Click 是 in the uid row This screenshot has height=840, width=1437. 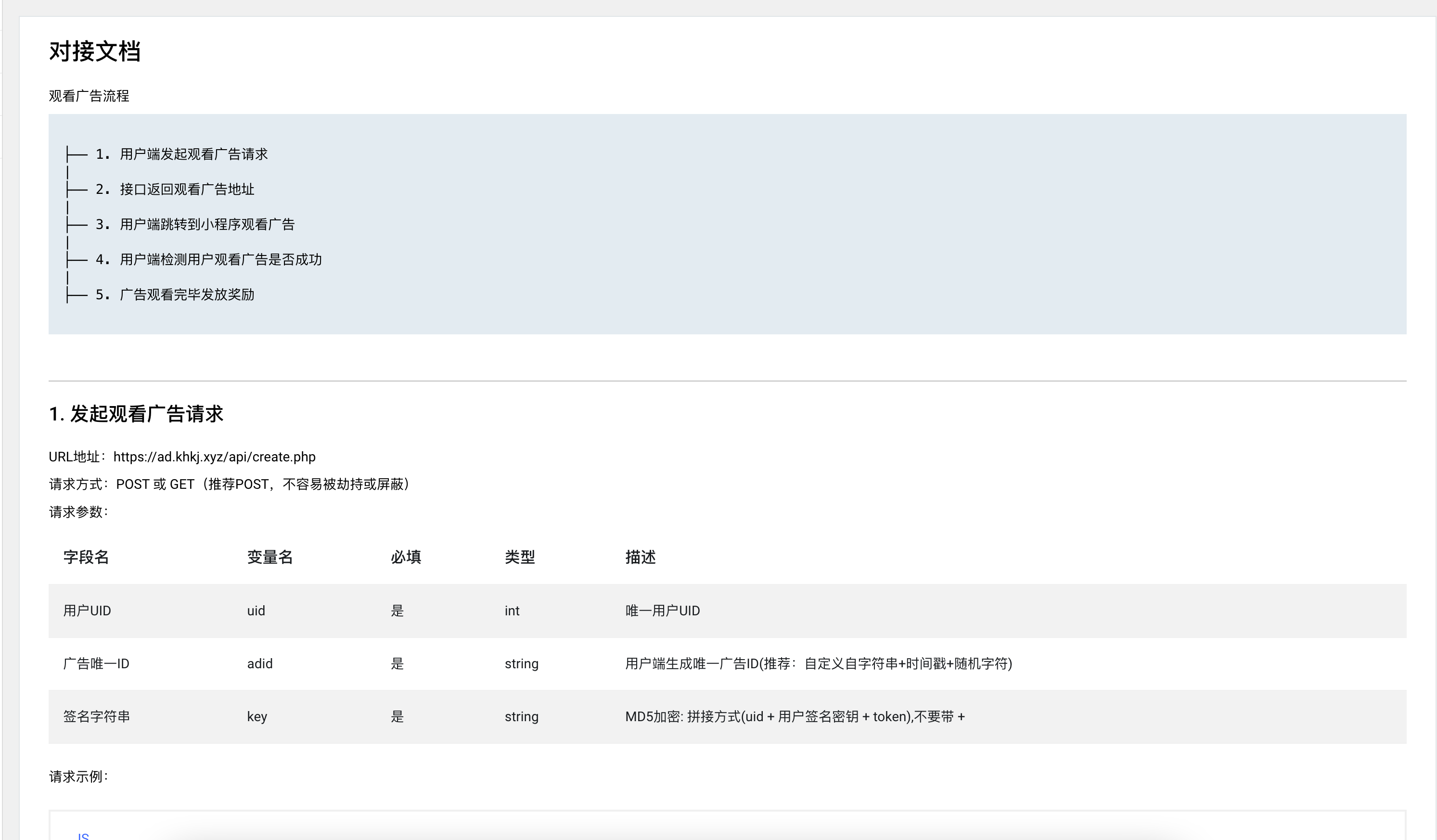pos(398,611)
